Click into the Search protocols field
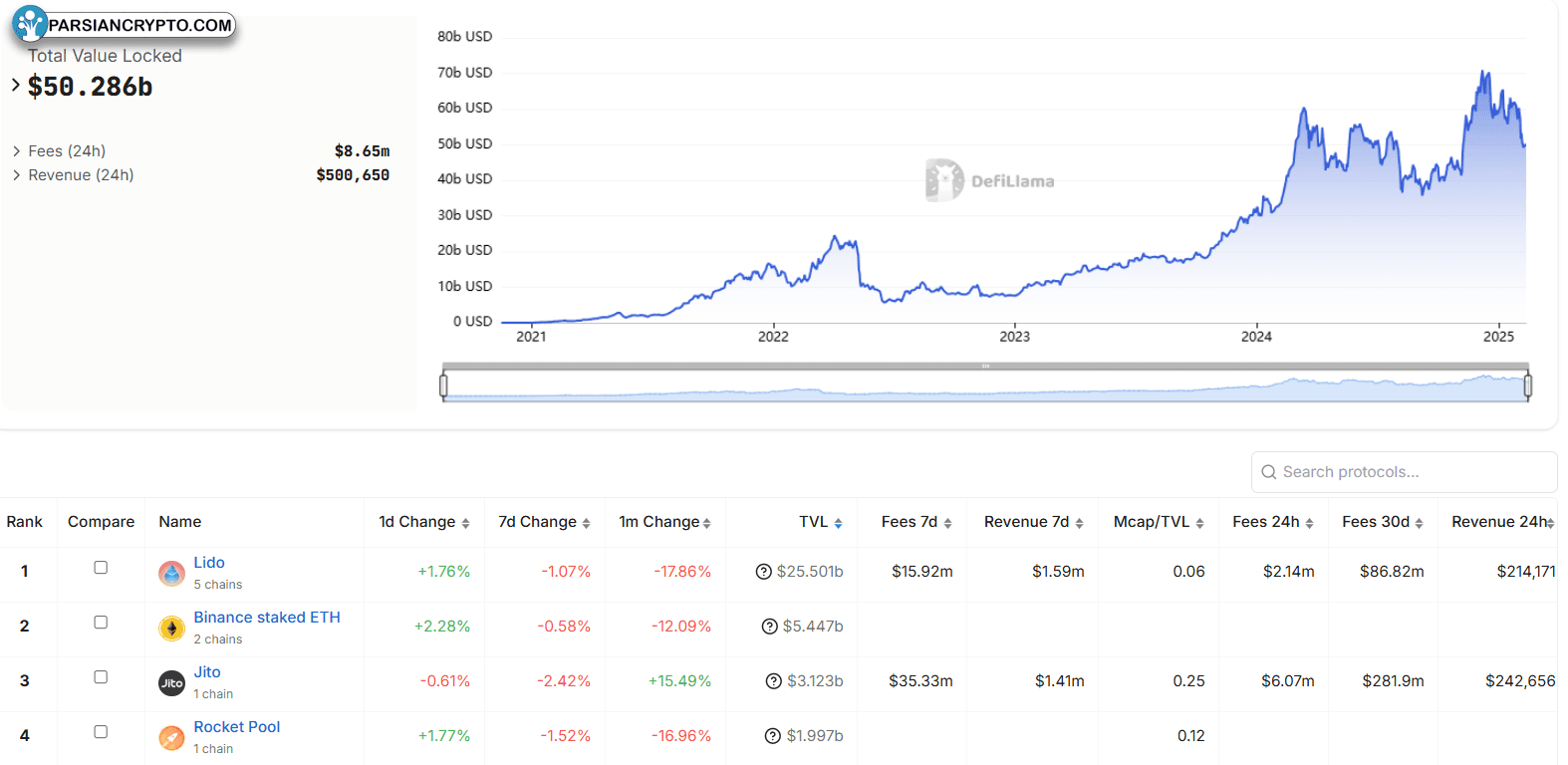 click(1405, 472)
